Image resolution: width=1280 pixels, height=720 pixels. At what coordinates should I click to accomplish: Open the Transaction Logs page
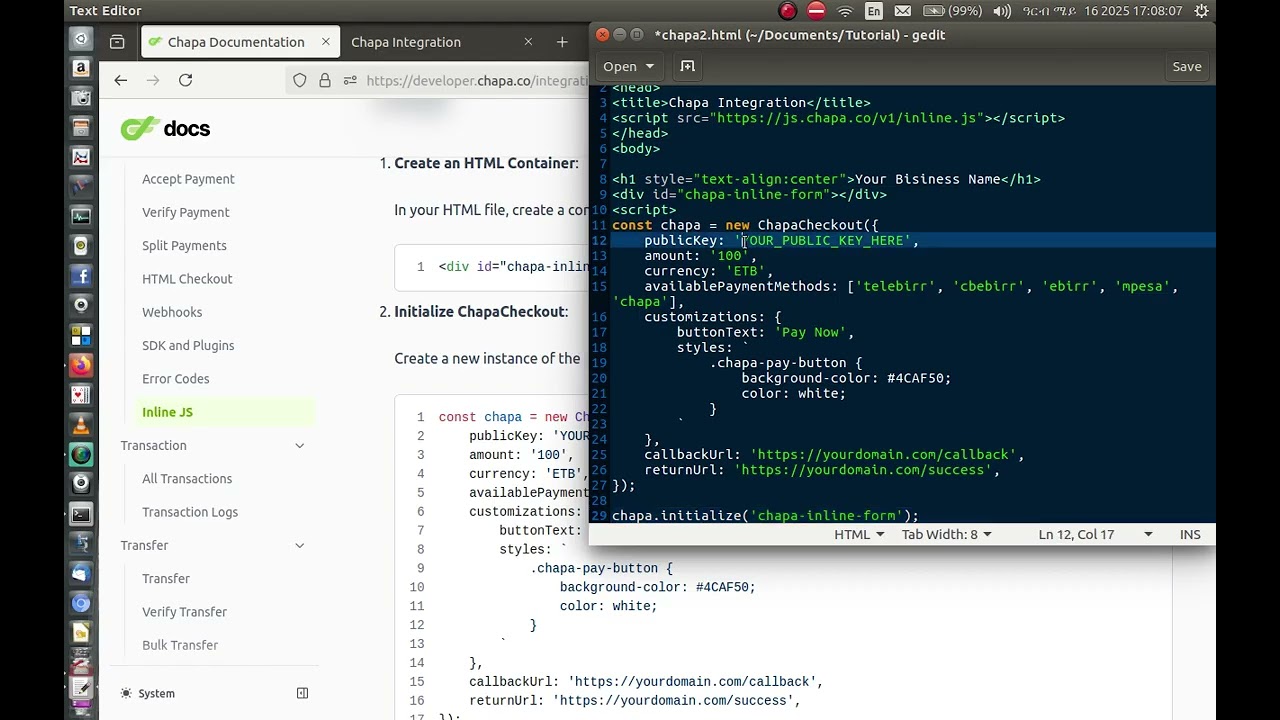190,512
